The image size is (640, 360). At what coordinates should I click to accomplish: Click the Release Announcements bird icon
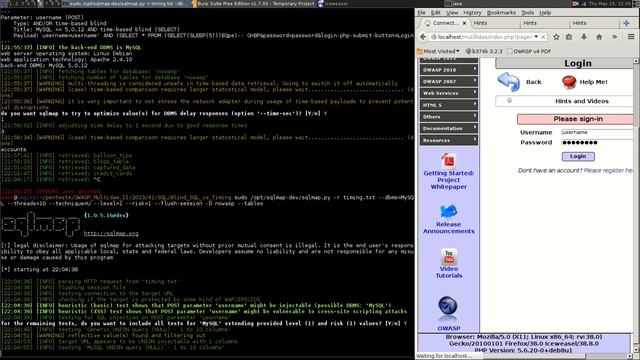click(448, 212)
